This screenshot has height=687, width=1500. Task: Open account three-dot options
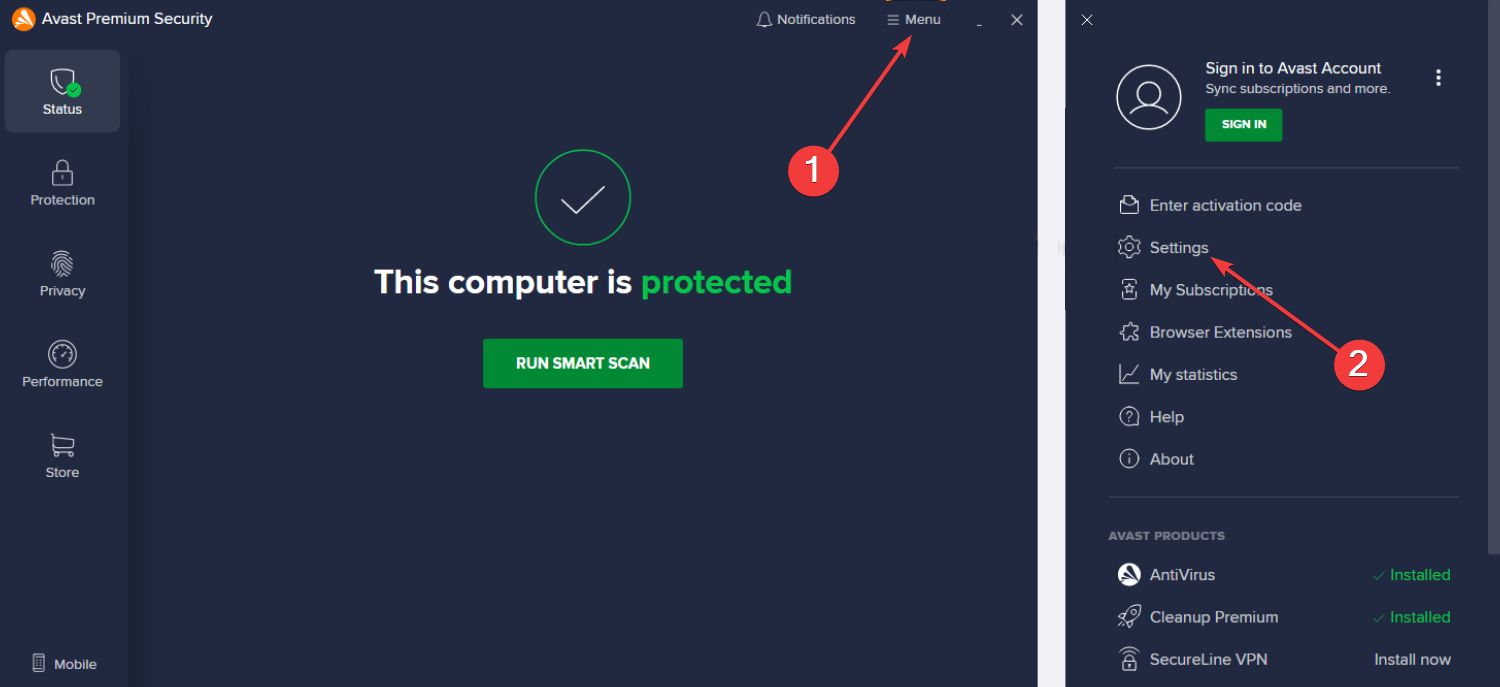click(x=1438, y=78)
